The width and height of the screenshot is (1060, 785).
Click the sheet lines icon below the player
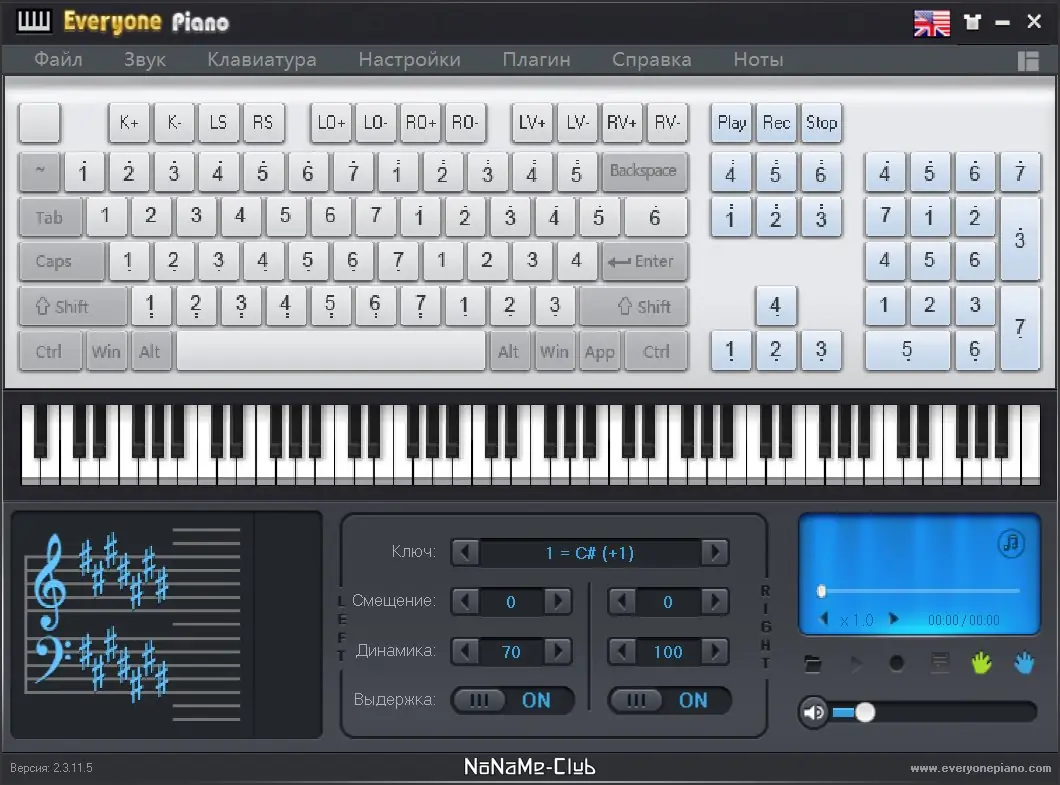click(x=940, y=663)
